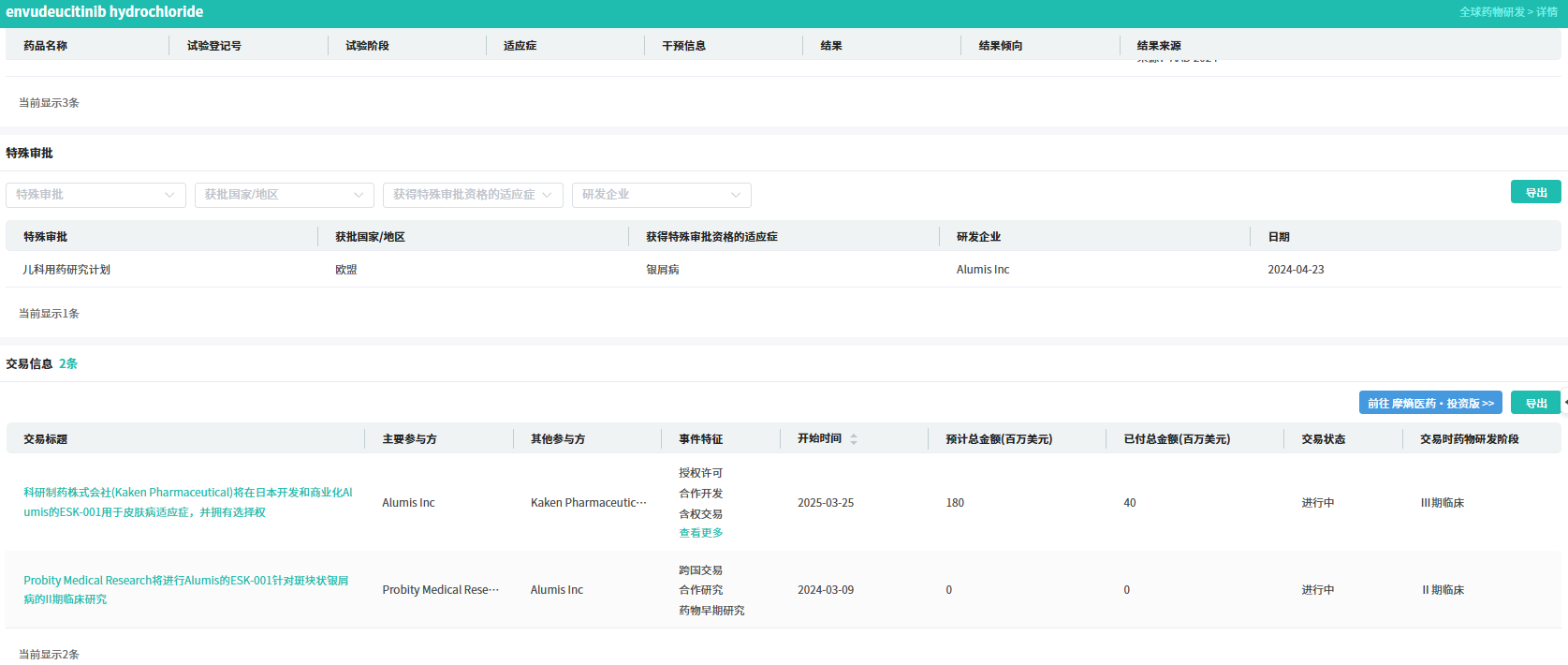Click the 2条 count next to 交易信息
Image resolution: width=1568 pixels, height=665 pixels.
tap(68, 364)
